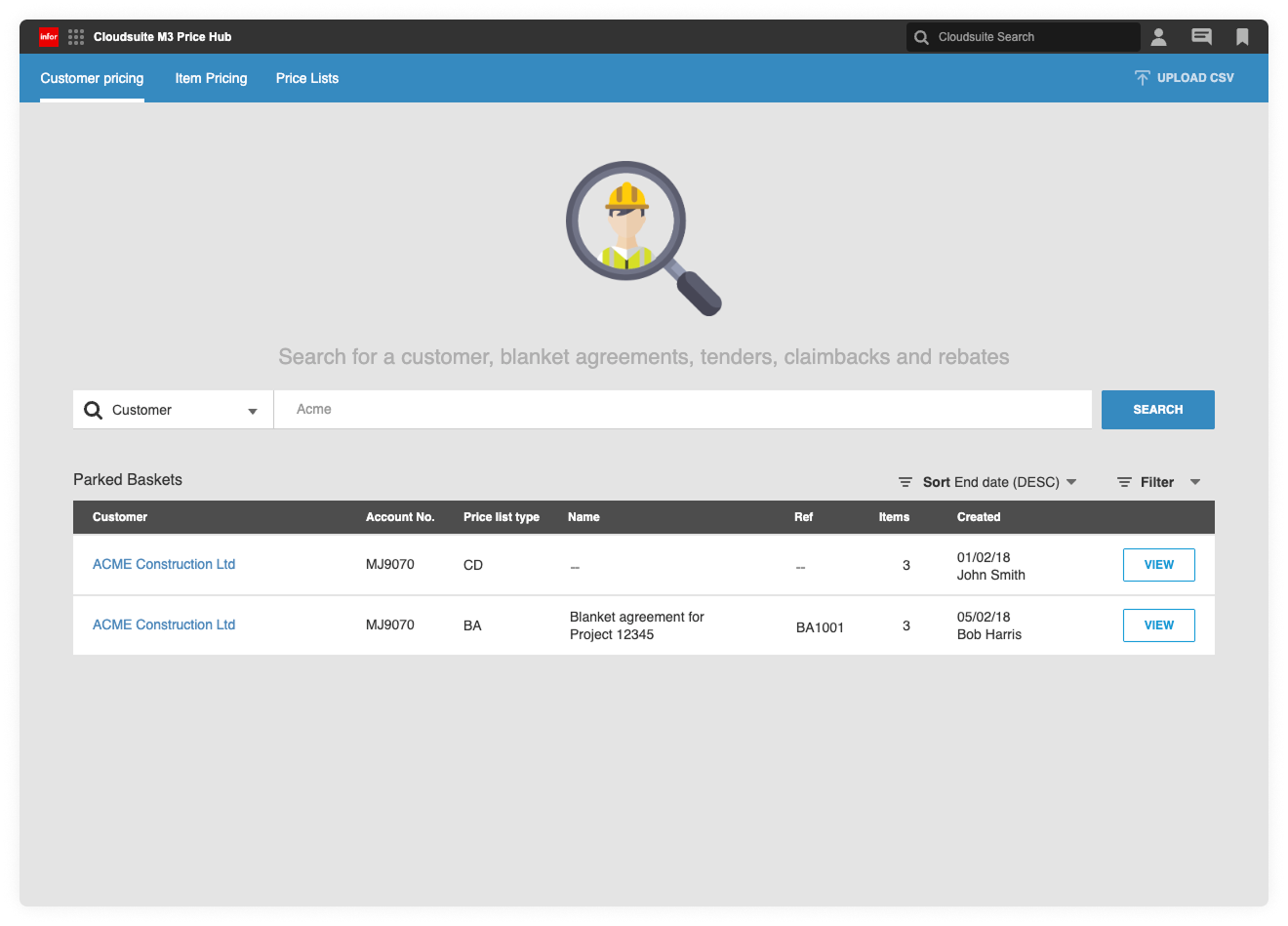Viewport: 1288px width, 926px height.
Task: Click MJ9070 in the CD row
Action: tap(390, 564)
